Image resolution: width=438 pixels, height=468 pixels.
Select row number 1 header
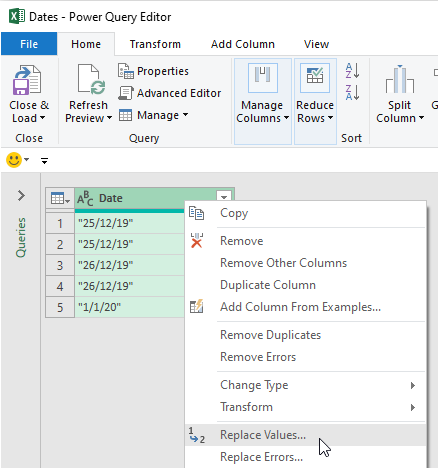(60, 223)
